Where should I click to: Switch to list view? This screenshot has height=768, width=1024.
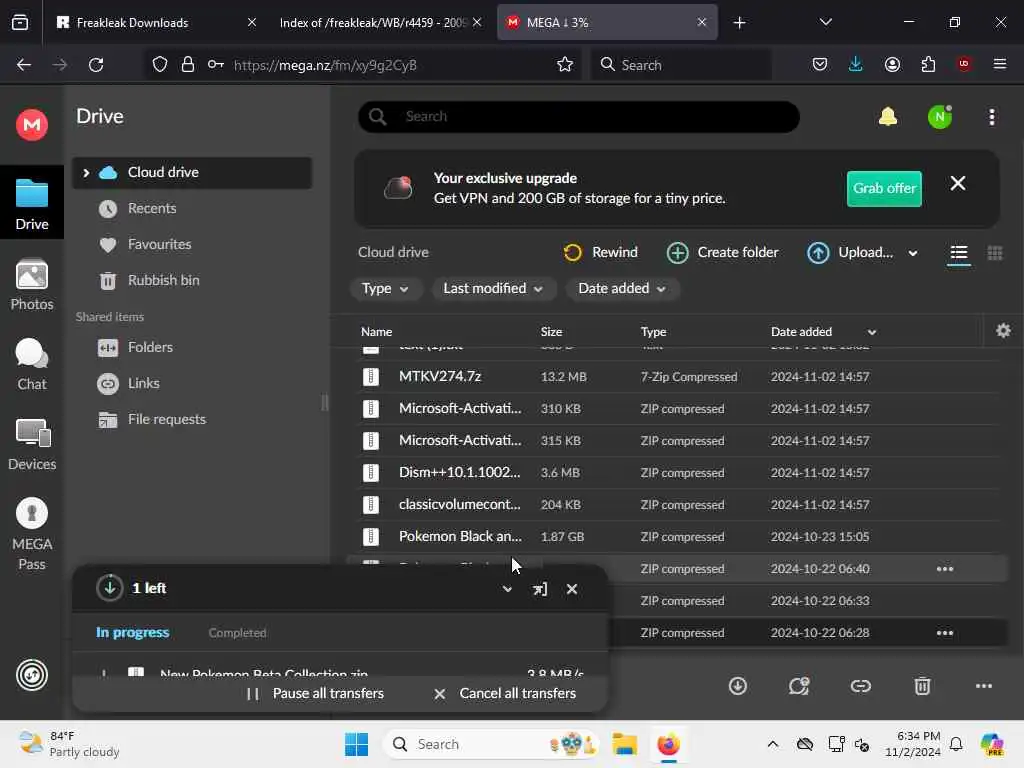958,253
